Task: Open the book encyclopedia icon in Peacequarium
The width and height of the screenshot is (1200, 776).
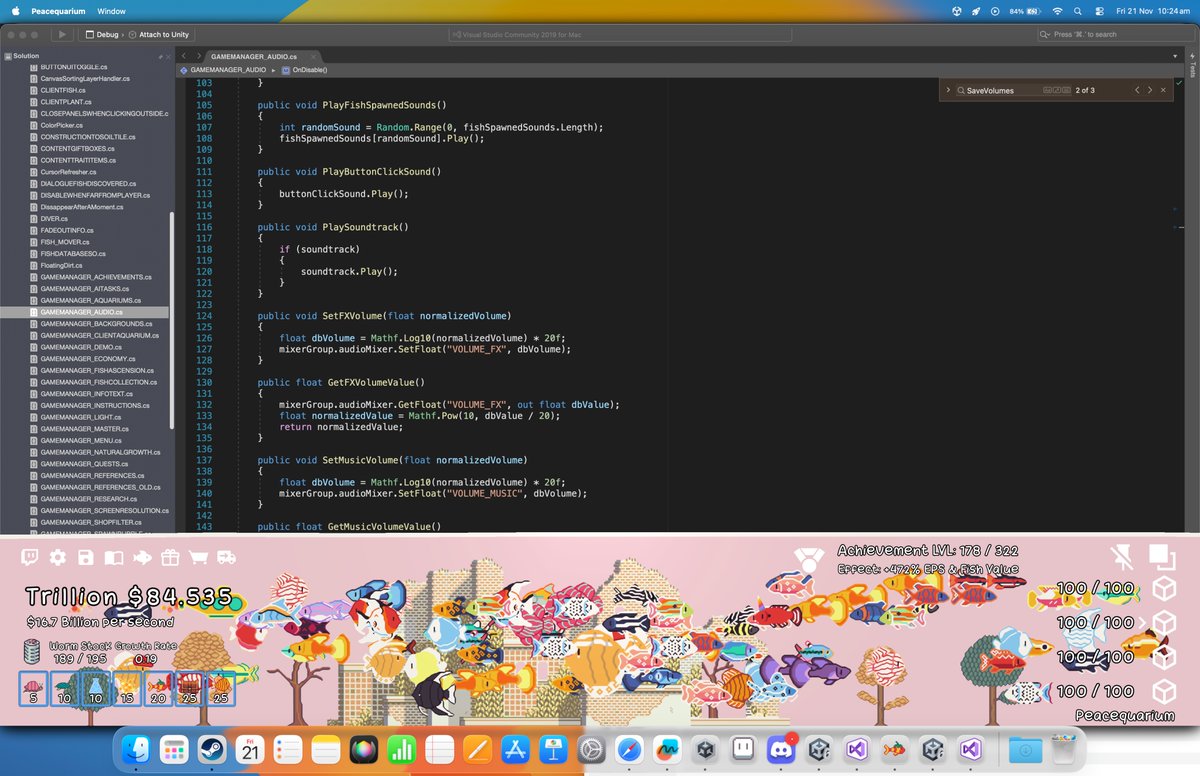Action: point(114,558)
